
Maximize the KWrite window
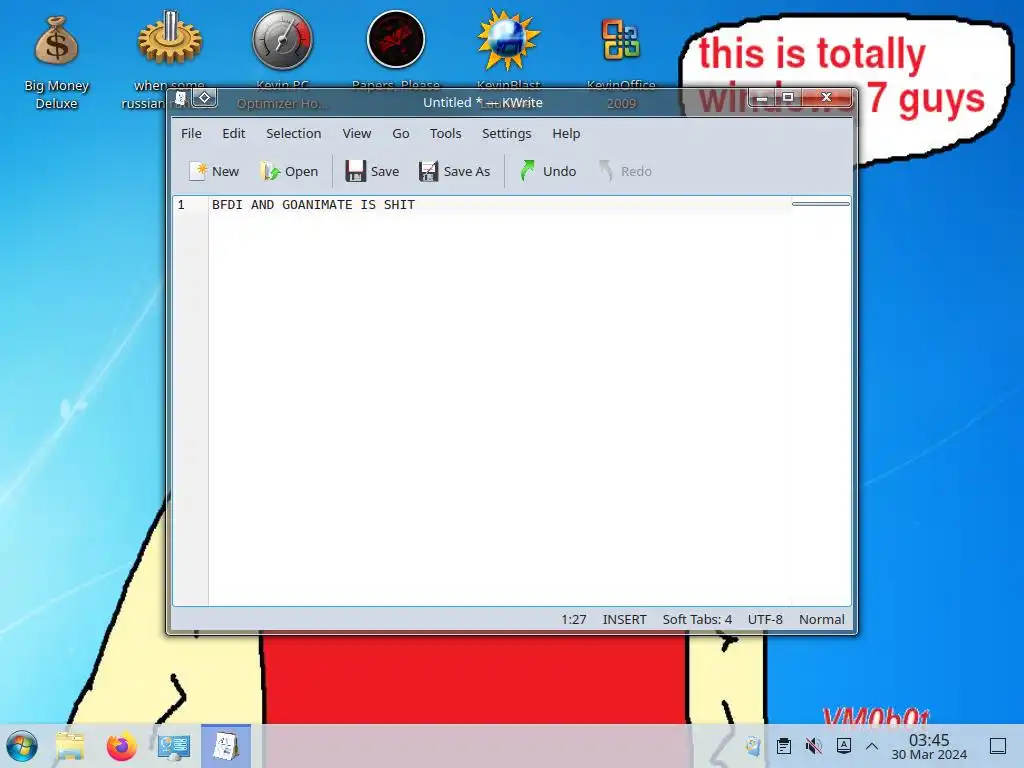[788, 97]
